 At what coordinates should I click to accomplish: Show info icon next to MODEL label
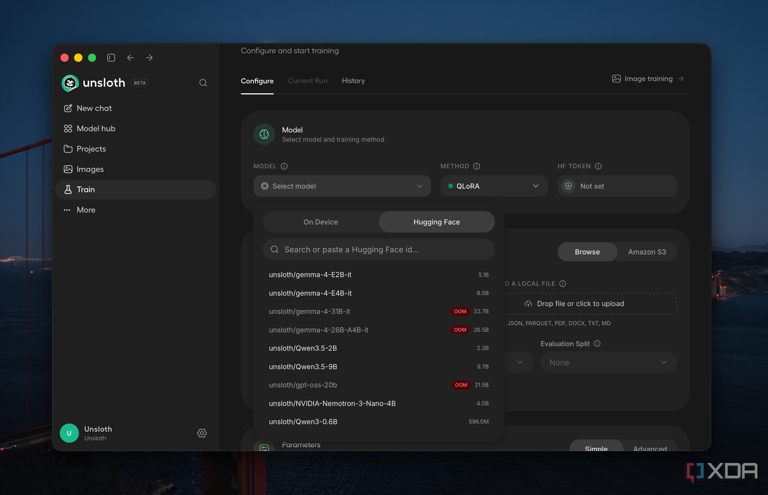point(284,166)
